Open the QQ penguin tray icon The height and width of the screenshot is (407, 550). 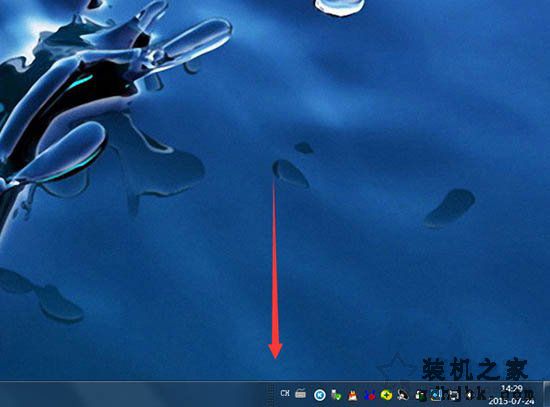click(403, 395)
